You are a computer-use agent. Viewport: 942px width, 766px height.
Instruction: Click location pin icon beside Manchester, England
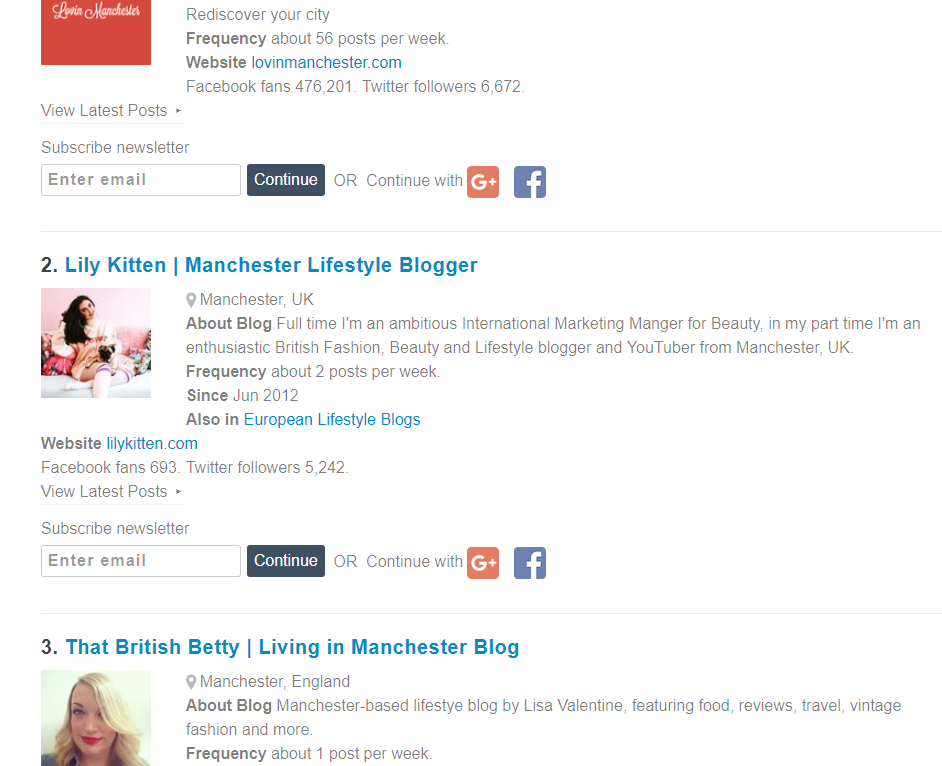(191, 682)
